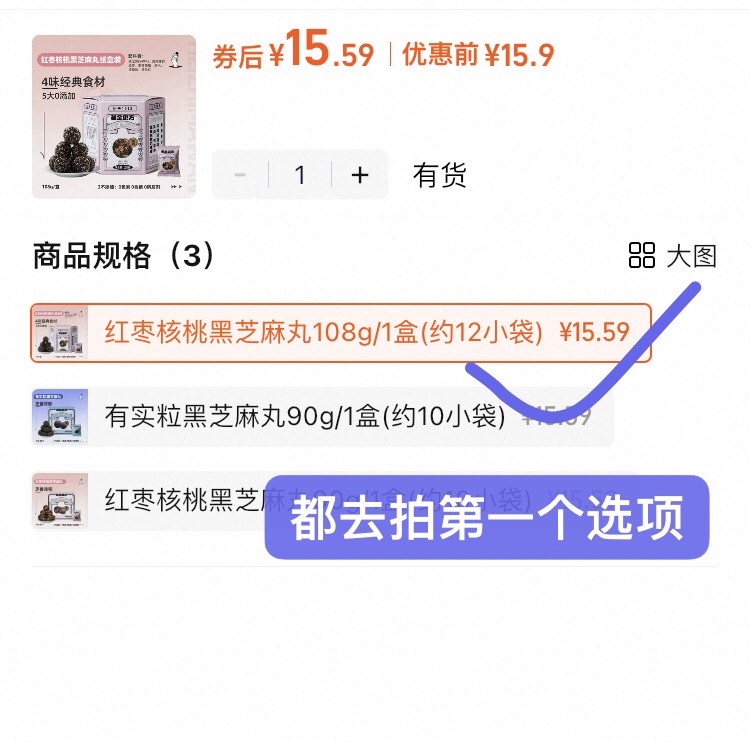The image size is (750, 742).
Task: Select 有实粒黑芝麻丸90g/1盒 option
Action: pyautogui.click(x=322, y=417)
